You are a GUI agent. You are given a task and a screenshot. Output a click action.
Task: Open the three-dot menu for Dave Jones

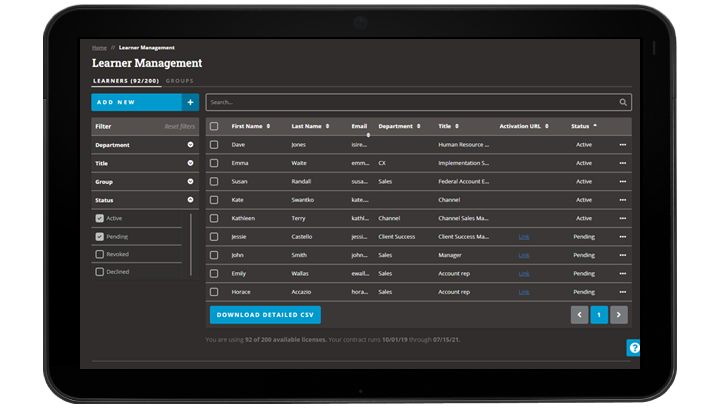pos(623,145)
